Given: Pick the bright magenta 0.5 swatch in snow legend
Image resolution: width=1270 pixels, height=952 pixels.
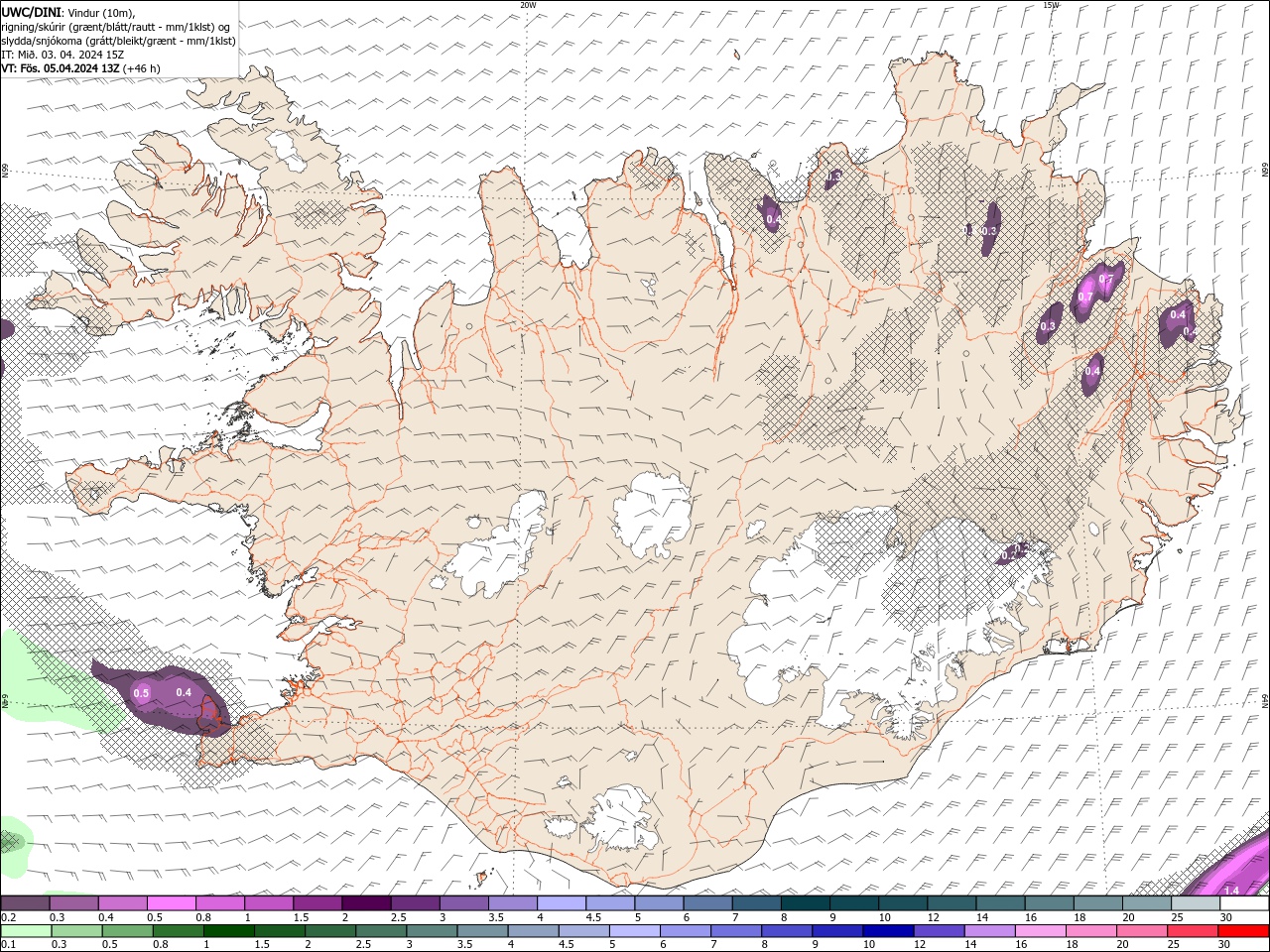Looking at the screenshot, I should tap(171, 903).
